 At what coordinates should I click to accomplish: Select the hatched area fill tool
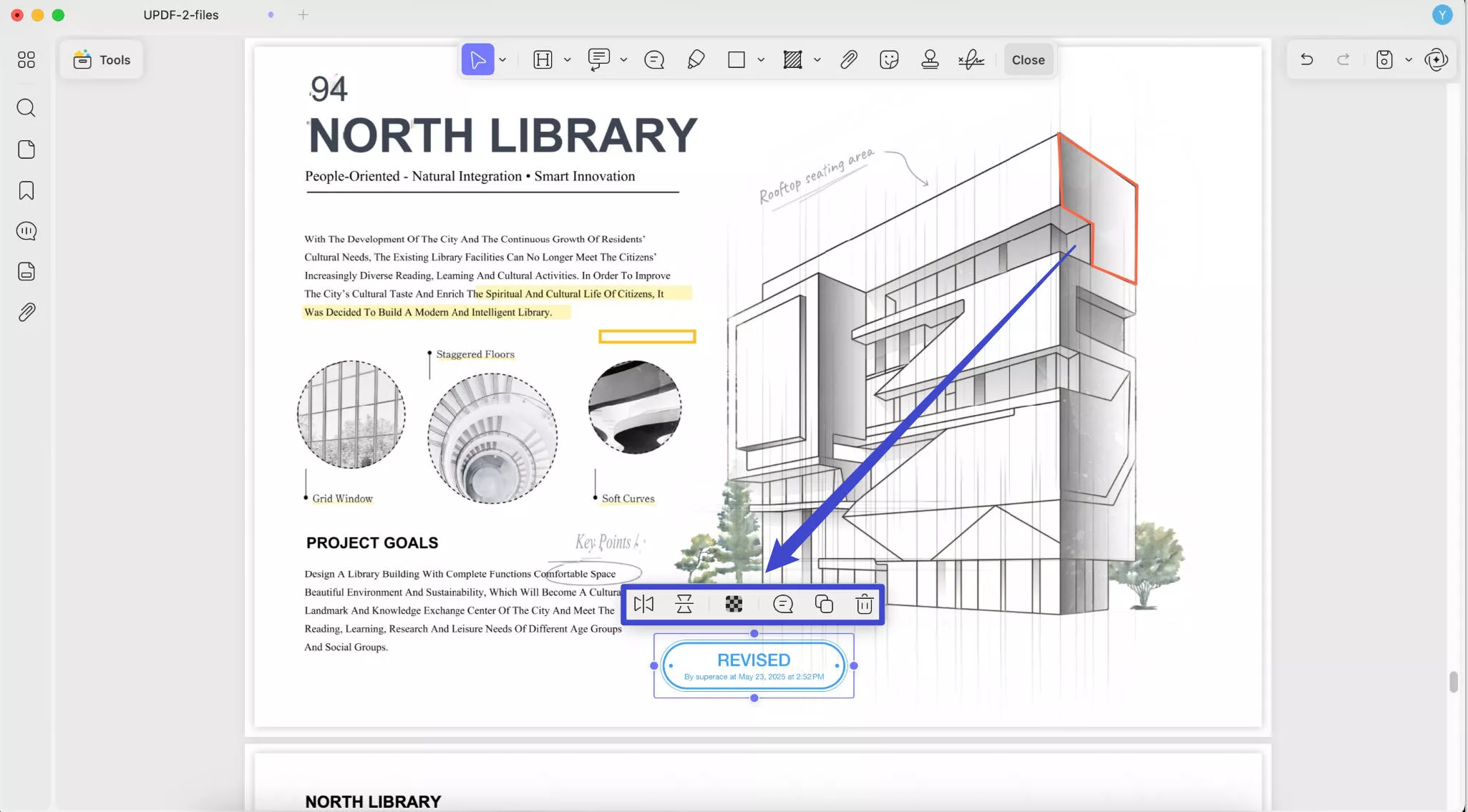tap(792, 59)
